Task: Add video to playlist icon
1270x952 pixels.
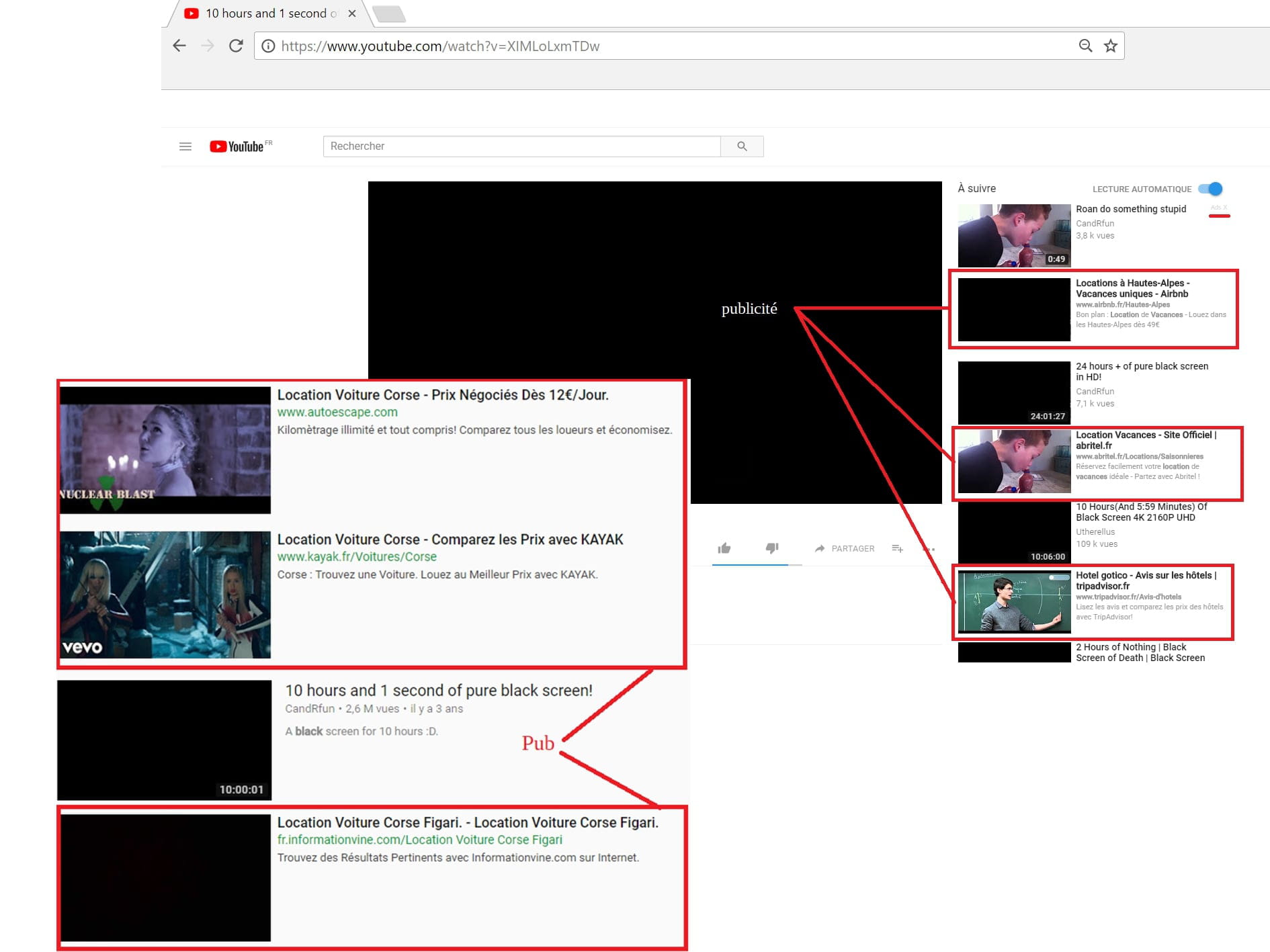Action: tap(897, 548)
